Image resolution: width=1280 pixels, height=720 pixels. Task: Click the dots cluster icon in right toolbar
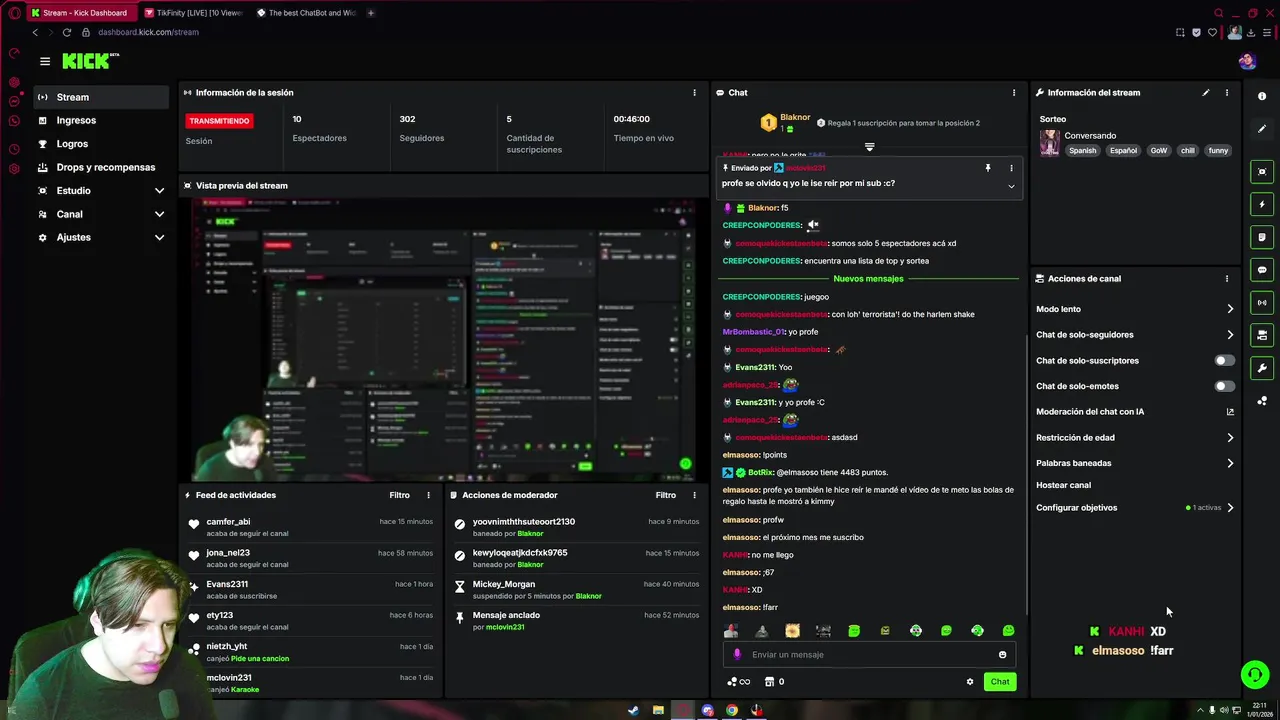tap(1262, 401)
